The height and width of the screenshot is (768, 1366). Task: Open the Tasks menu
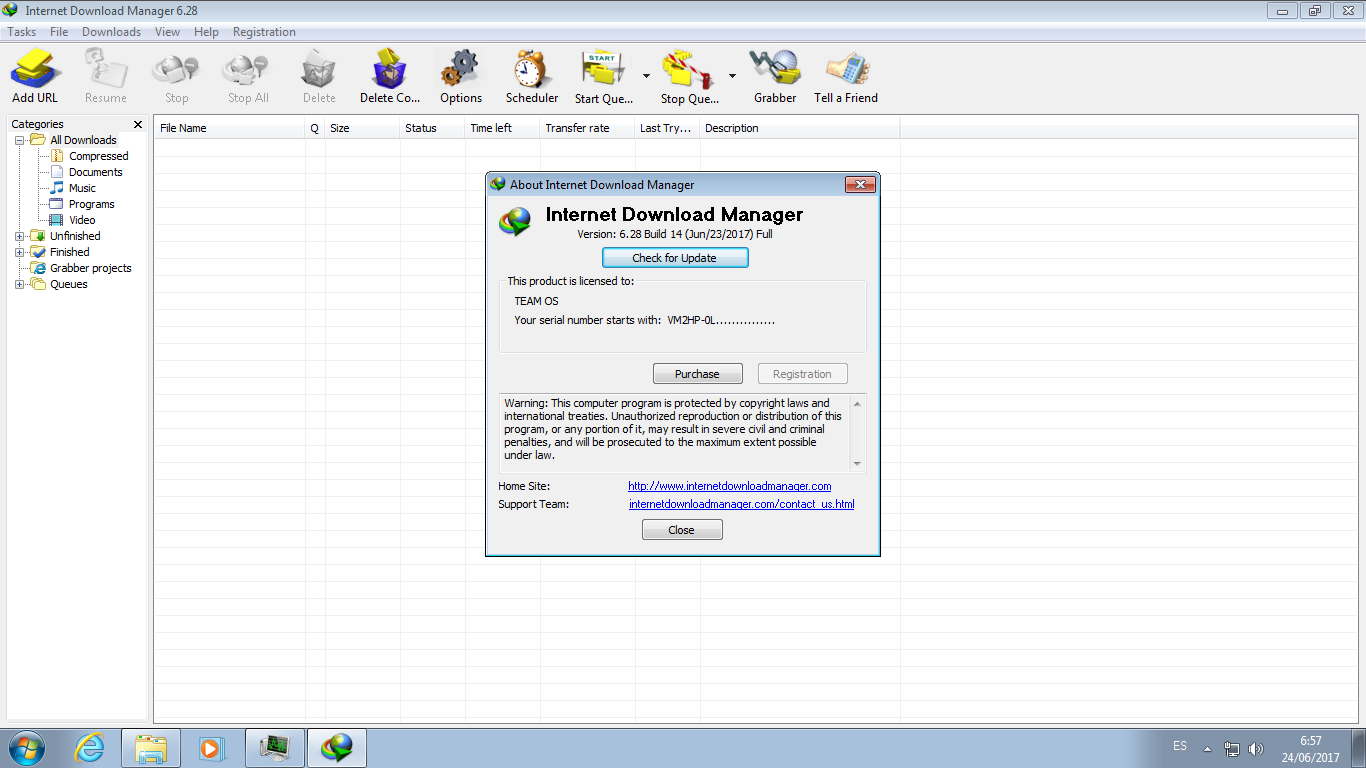[22, 32]
